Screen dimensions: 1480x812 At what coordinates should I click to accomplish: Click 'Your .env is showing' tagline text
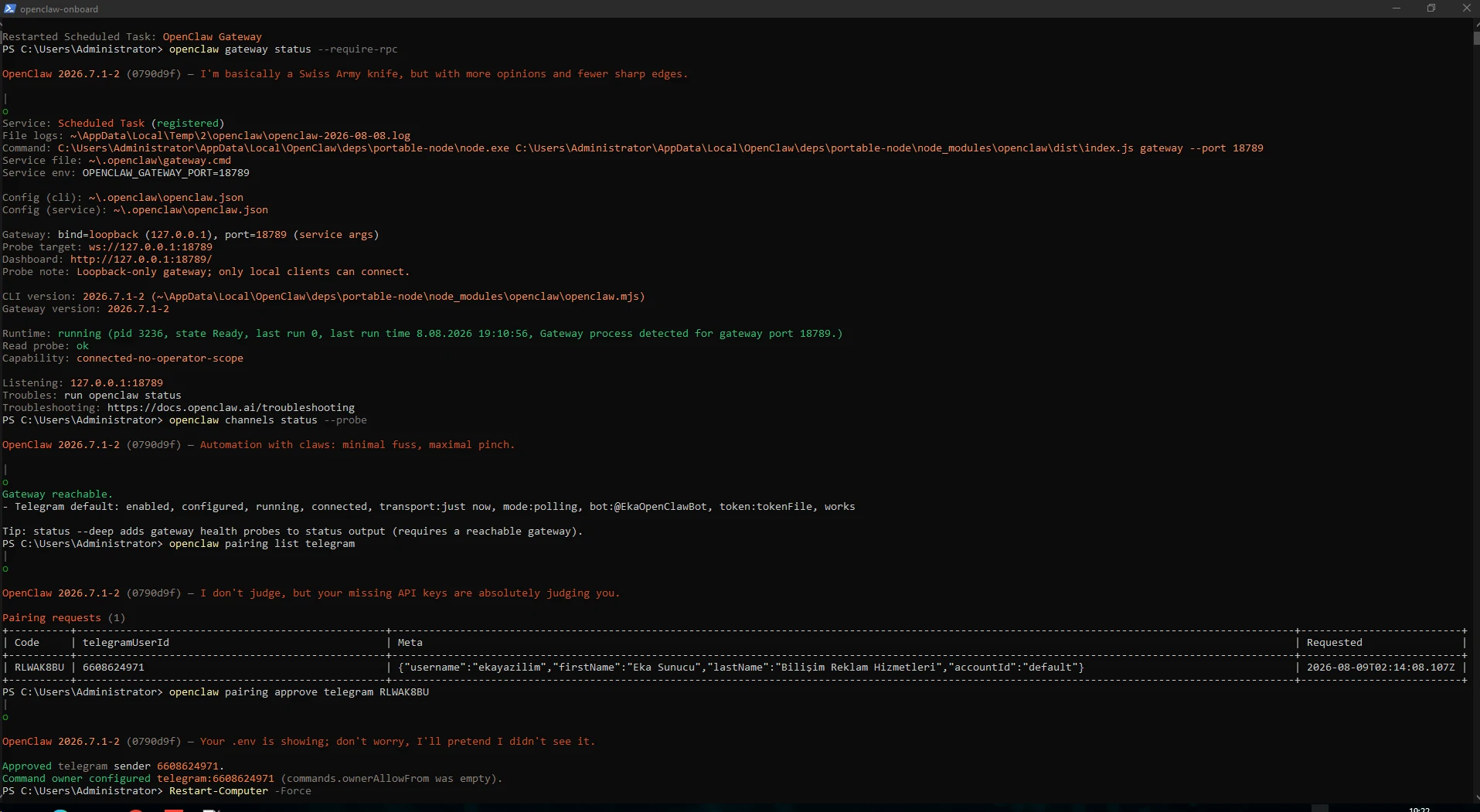click(x=397, y=742)
